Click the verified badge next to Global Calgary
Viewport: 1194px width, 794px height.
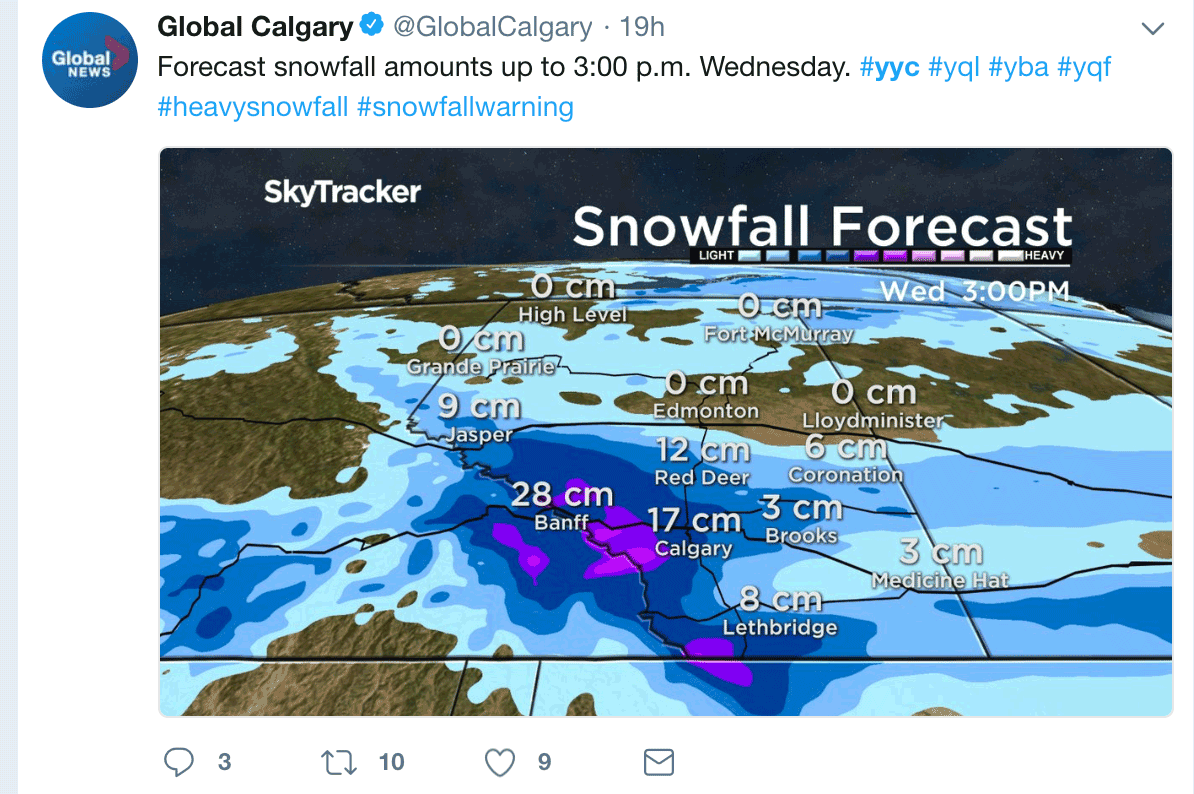tap(372, 25)
